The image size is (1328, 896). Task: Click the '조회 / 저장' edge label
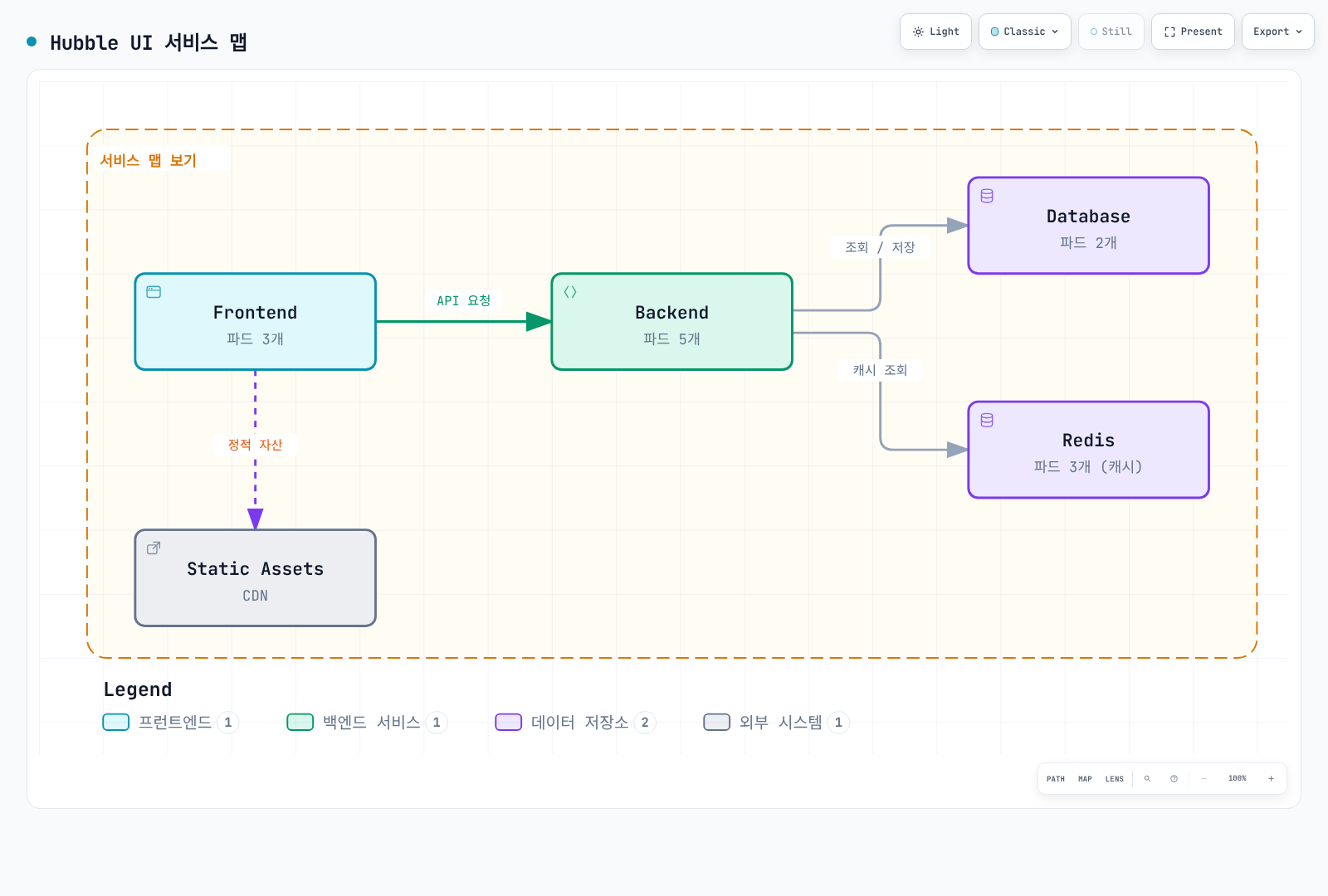880,247
